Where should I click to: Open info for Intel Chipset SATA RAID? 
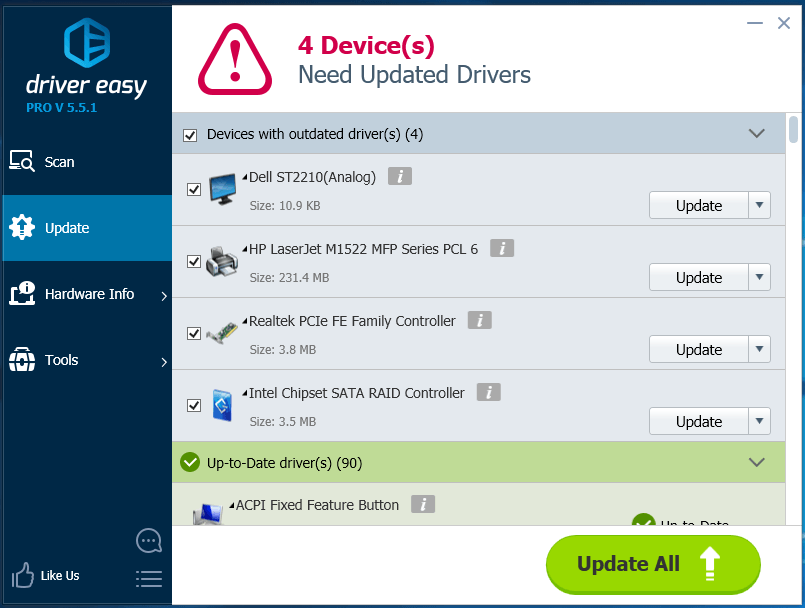click(489, 392)
